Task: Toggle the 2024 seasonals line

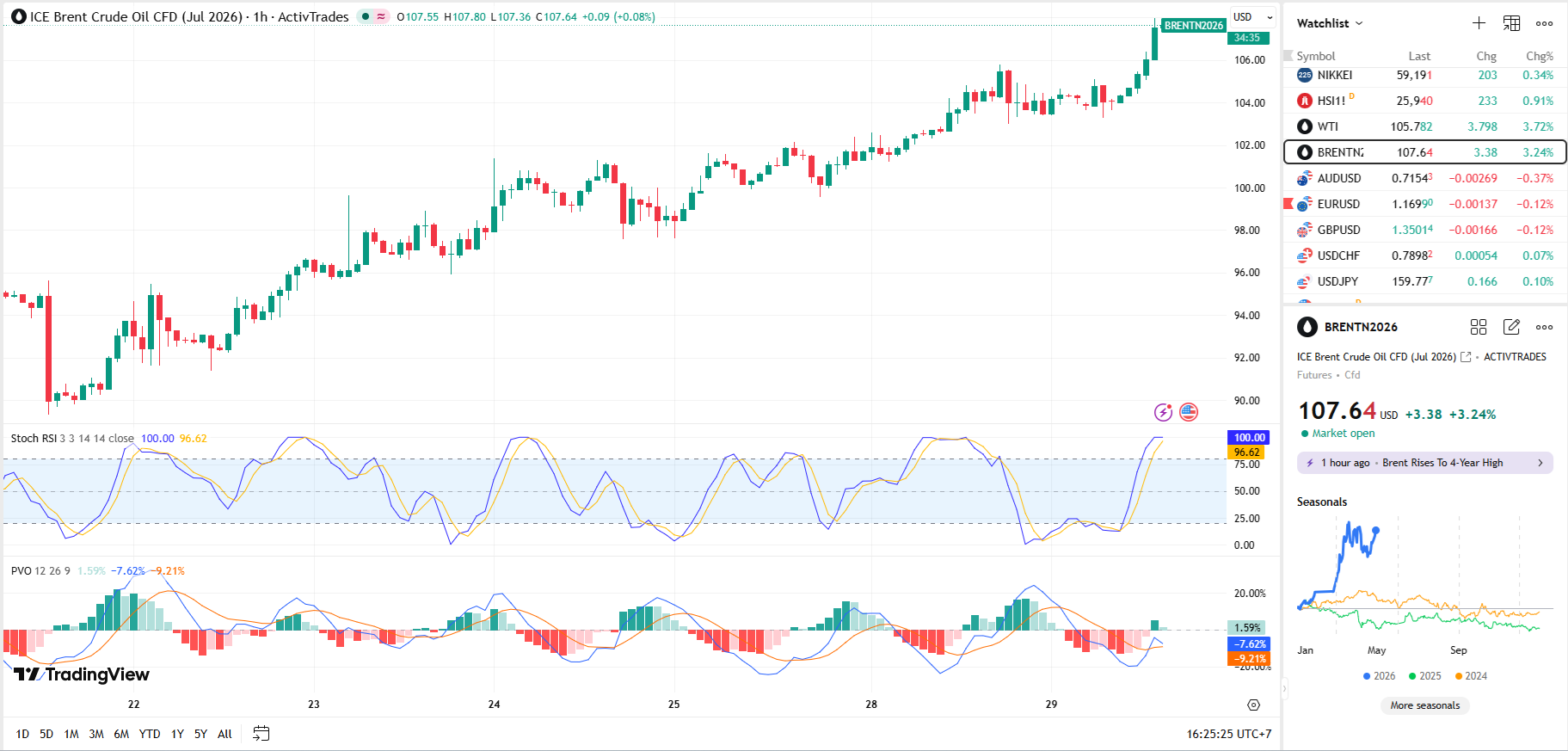Action: pyautogui.click(x=1471, y=676)
